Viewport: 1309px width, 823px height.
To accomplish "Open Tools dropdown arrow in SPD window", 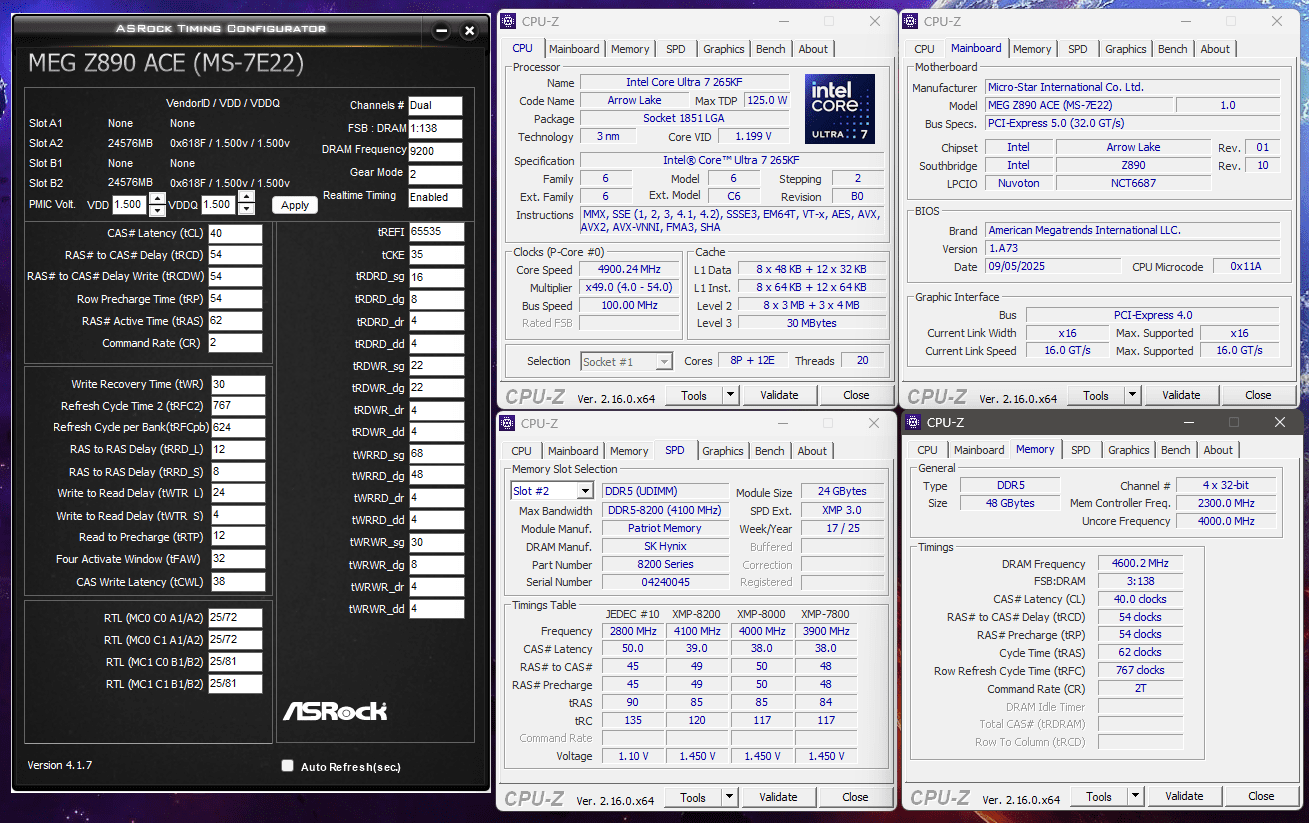I will (x=729, y=797).
